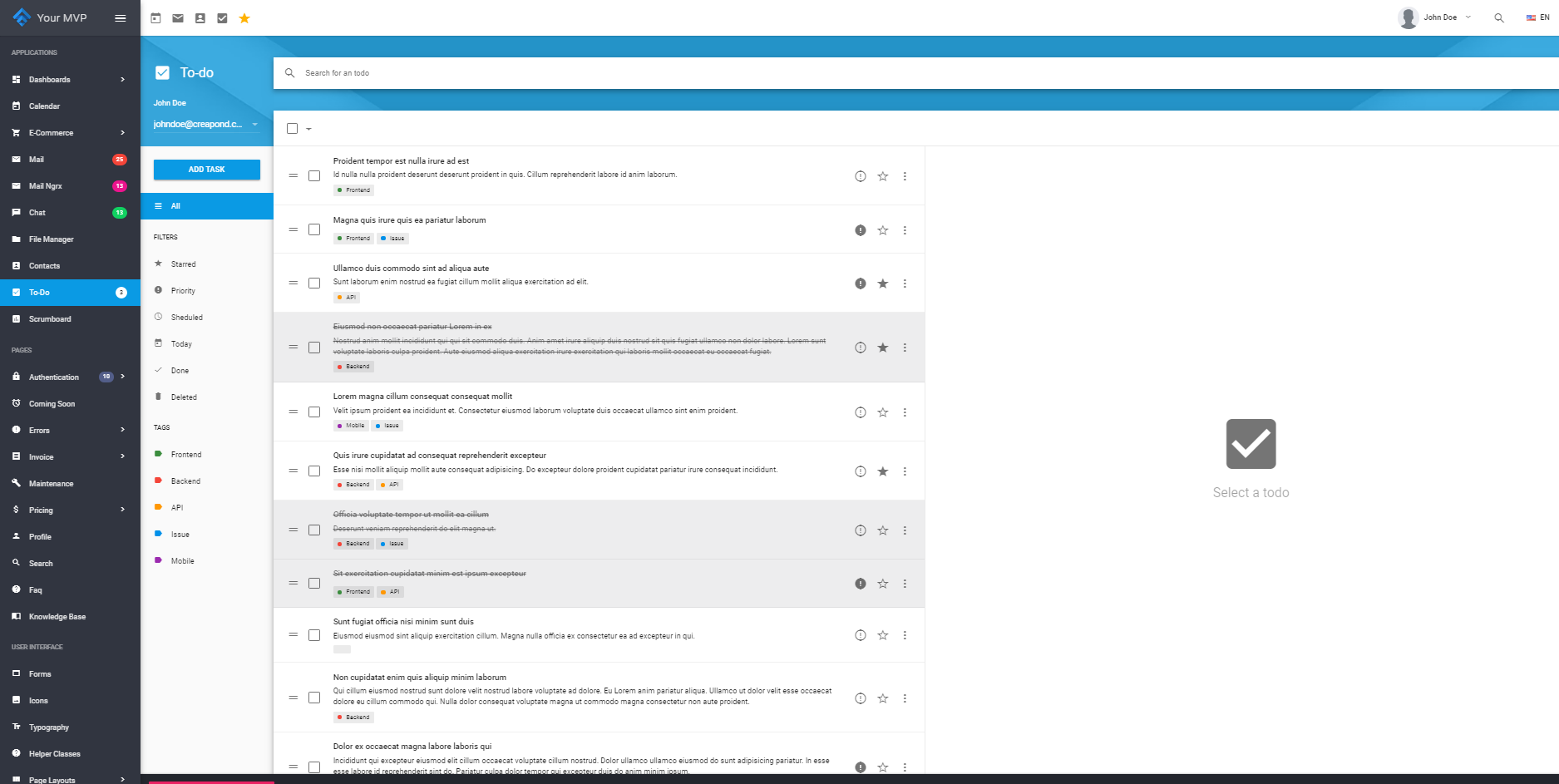Toggle the 'Eiusmod non occaecat' todo checkbox

[x=314, y=348]
